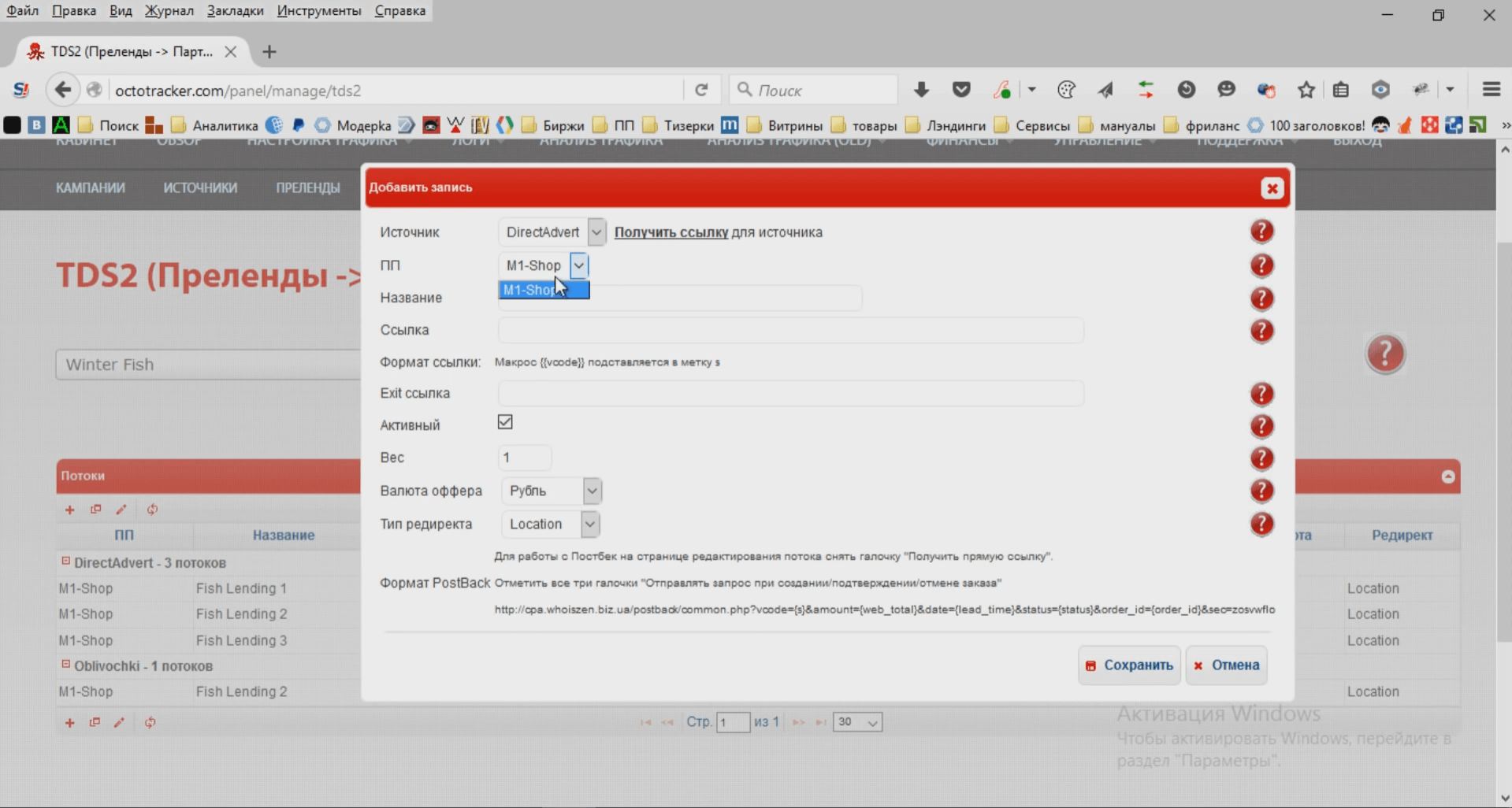Image resolution: width=1512 pixels, height=808 pixels.
Task: Collapse the Oblivochki group in table
Action: (x=66, y=665)
